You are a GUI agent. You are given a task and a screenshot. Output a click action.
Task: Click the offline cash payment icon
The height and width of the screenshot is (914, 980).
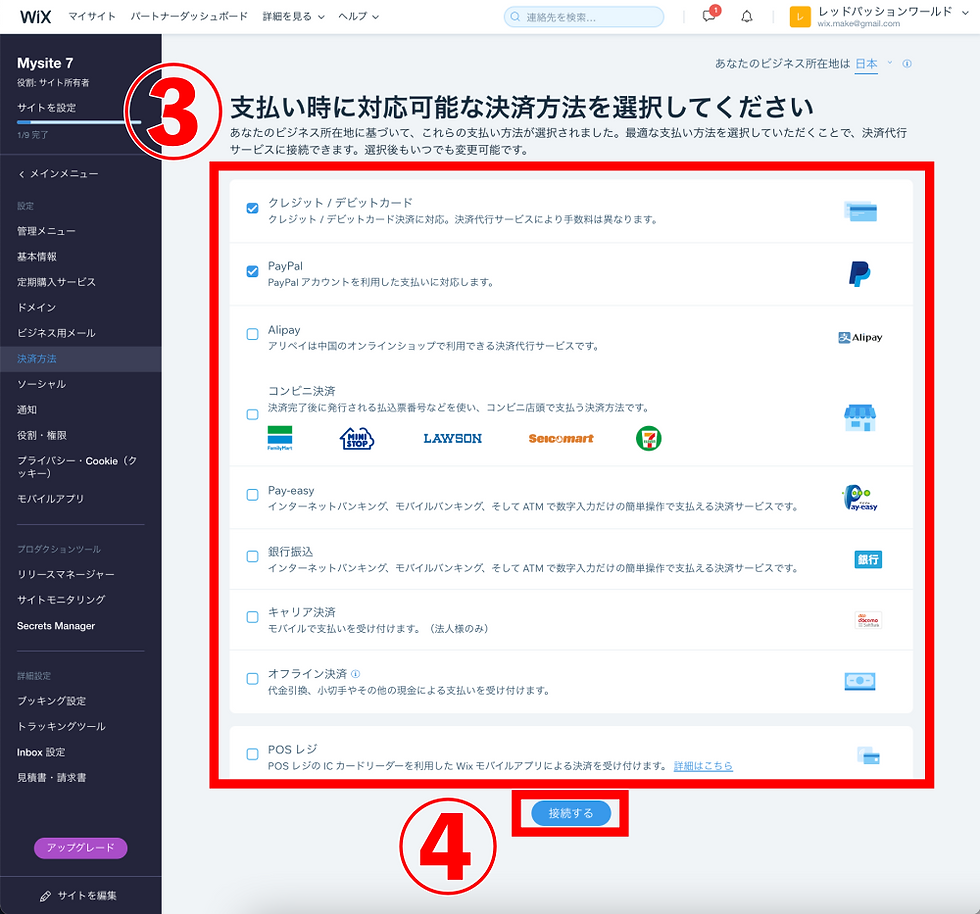pos(860,681)
